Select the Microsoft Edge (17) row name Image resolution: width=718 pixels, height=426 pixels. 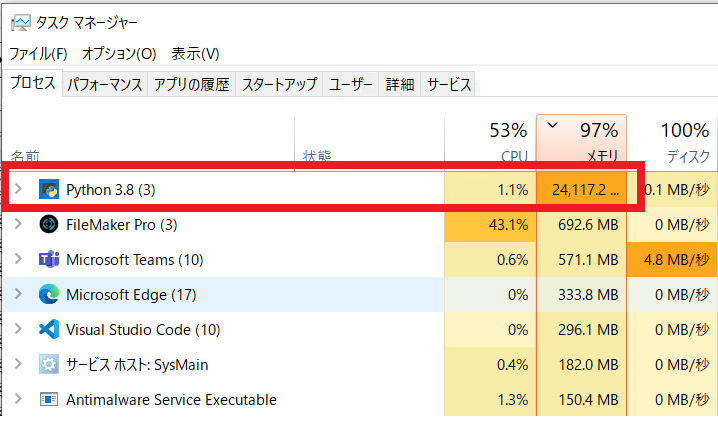pyautogui.click(x=131, y=295)
